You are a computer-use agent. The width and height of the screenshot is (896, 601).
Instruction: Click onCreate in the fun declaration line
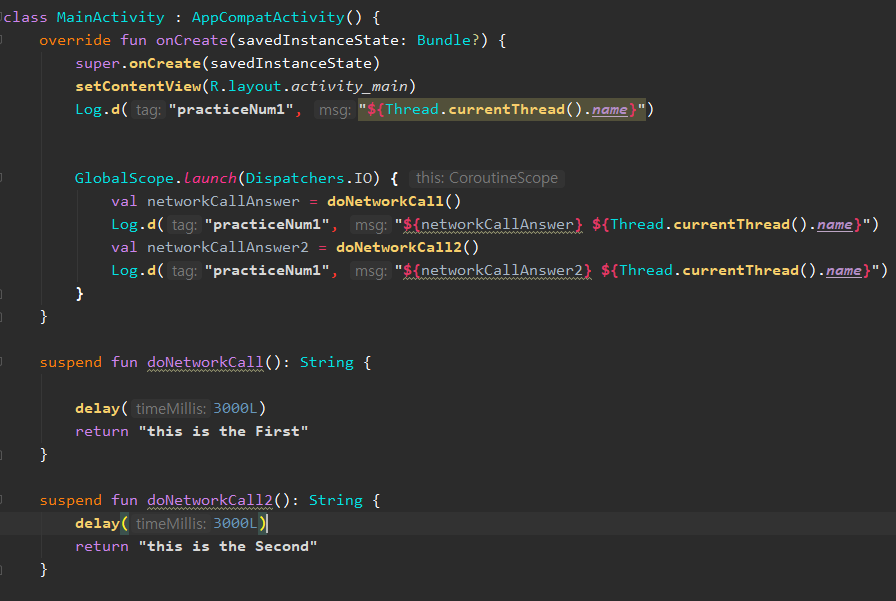(x=191, y=40)
